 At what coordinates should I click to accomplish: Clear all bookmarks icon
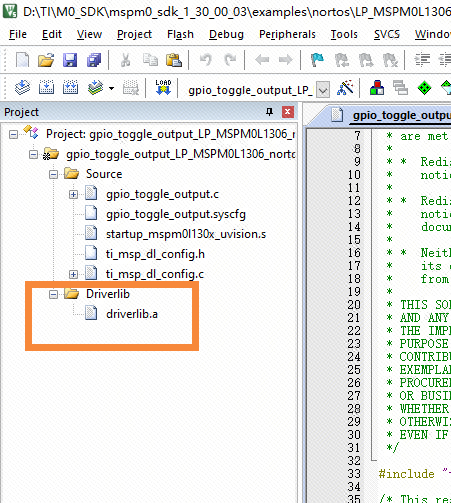pos(390,60)
